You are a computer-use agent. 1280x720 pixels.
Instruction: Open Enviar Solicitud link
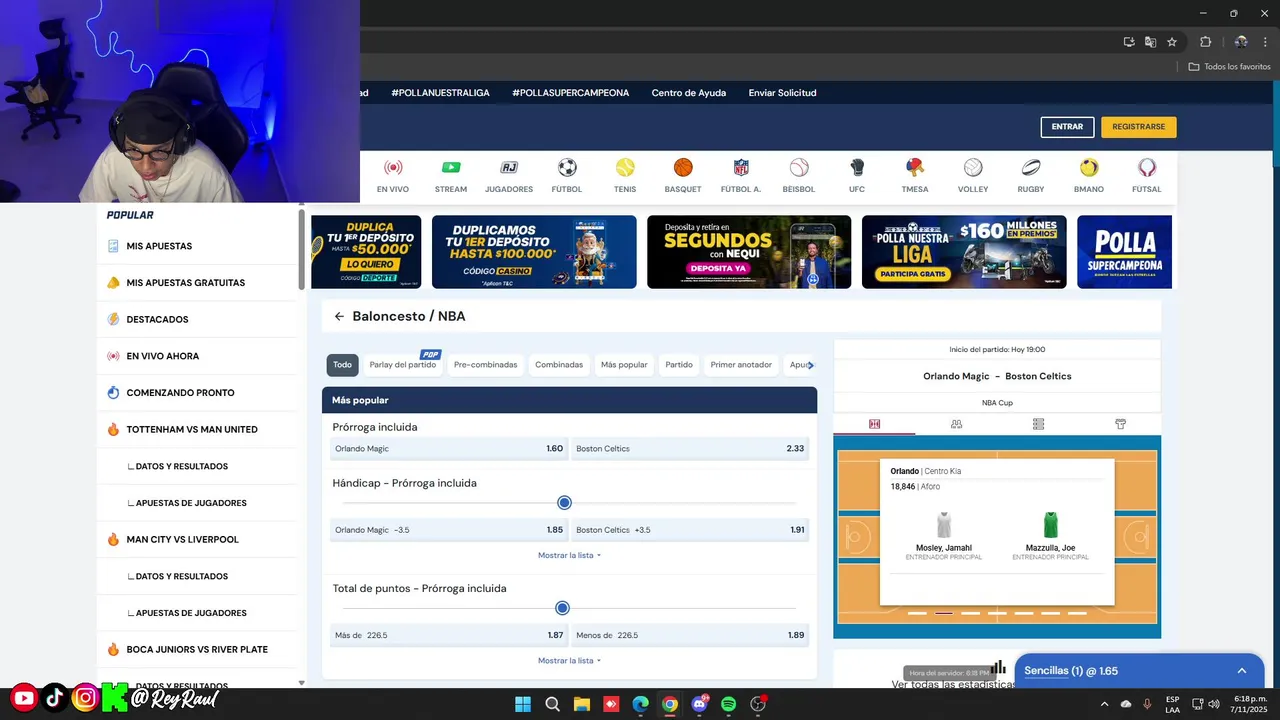(783, 93)
